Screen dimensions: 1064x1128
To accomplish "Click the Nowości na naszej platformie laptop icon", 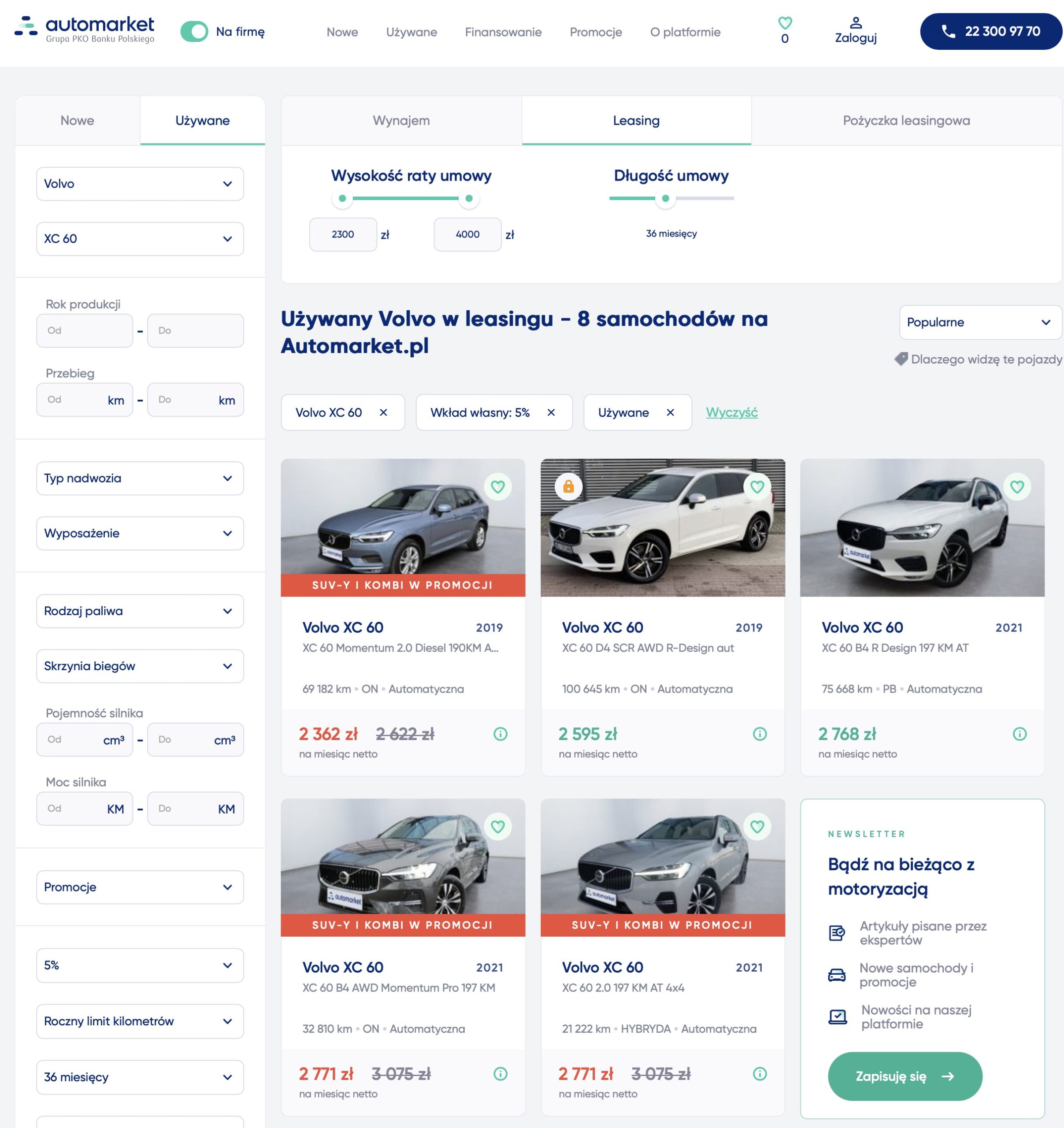I will click(x=838, y=1017).
